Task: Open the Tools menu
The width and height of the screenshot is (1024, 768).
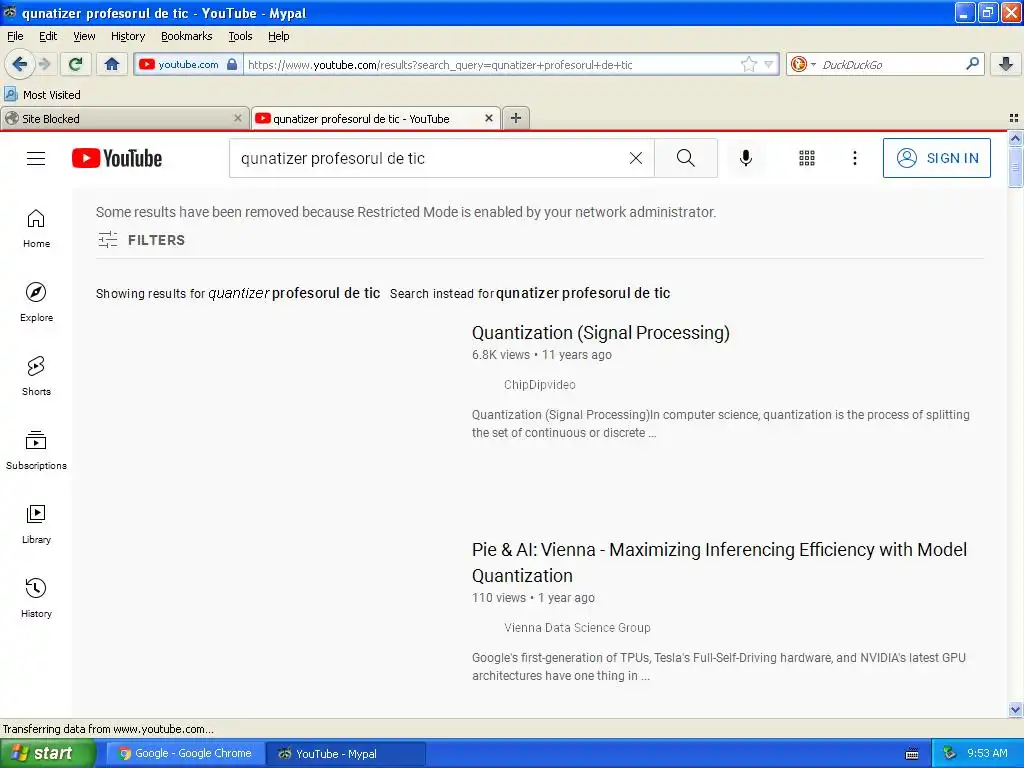Action: 240,36
